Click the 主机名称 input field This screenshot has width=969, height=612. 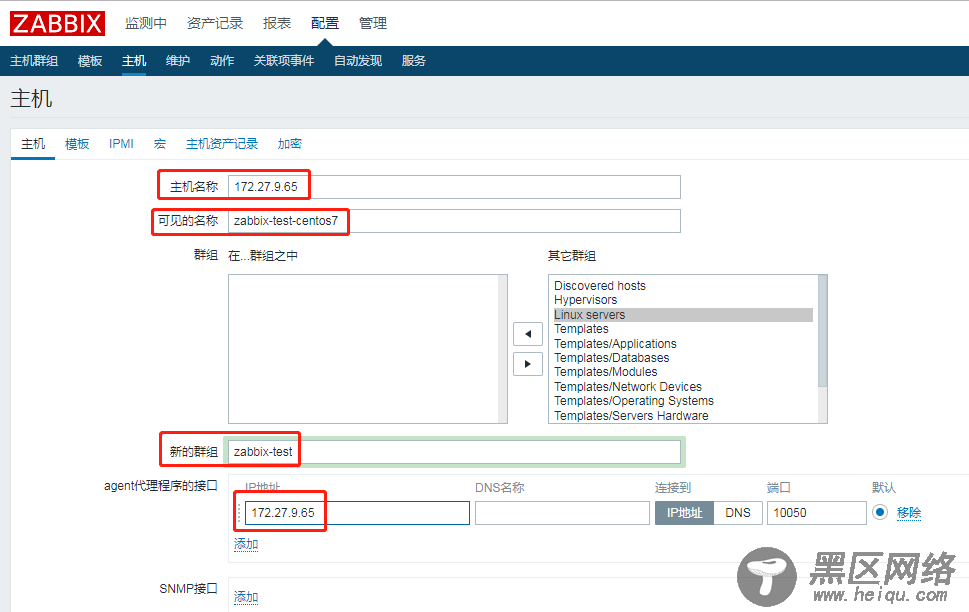[x=454, y=187]
